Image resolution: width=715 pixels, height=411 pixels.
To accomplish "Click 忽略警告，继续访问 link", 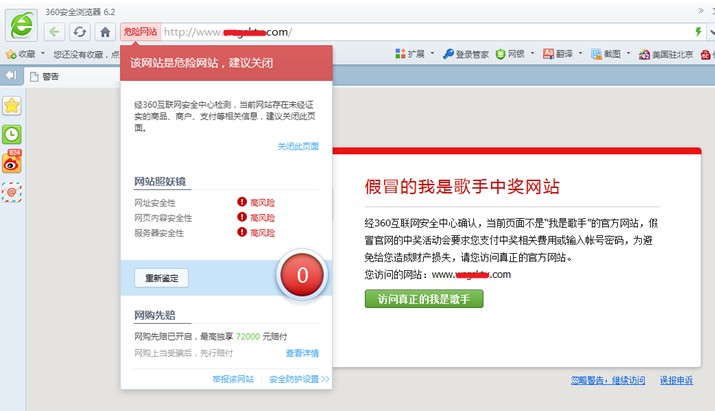I will (x=608, y=380).
